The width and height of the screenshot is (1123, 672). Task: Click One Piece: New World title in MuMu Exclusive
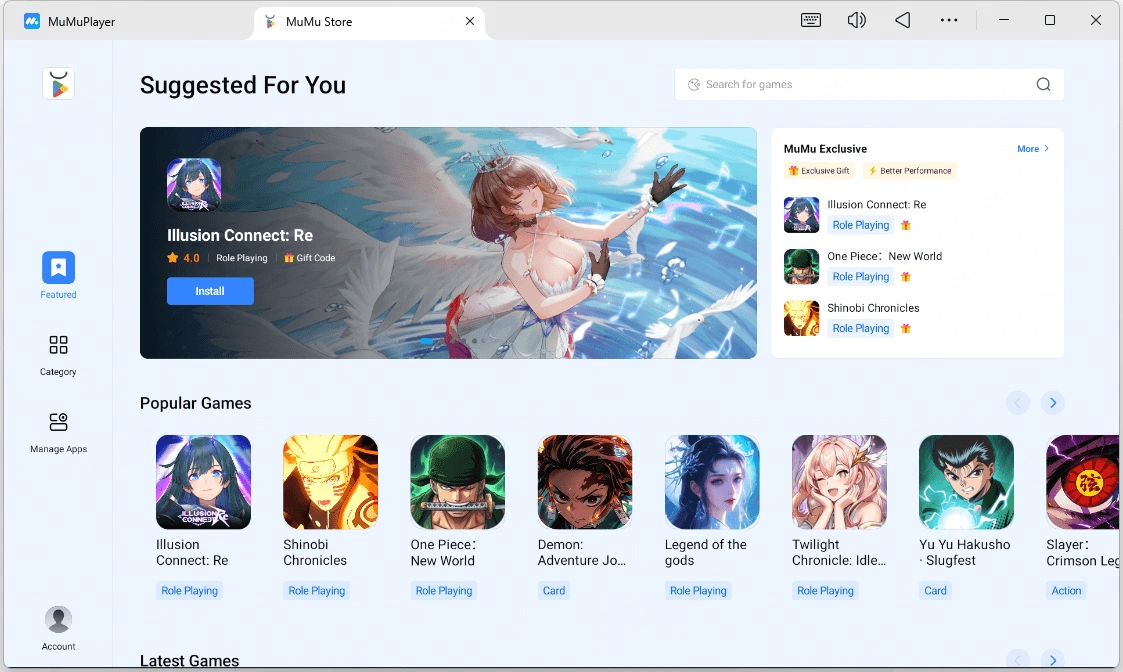pos(885,256)
